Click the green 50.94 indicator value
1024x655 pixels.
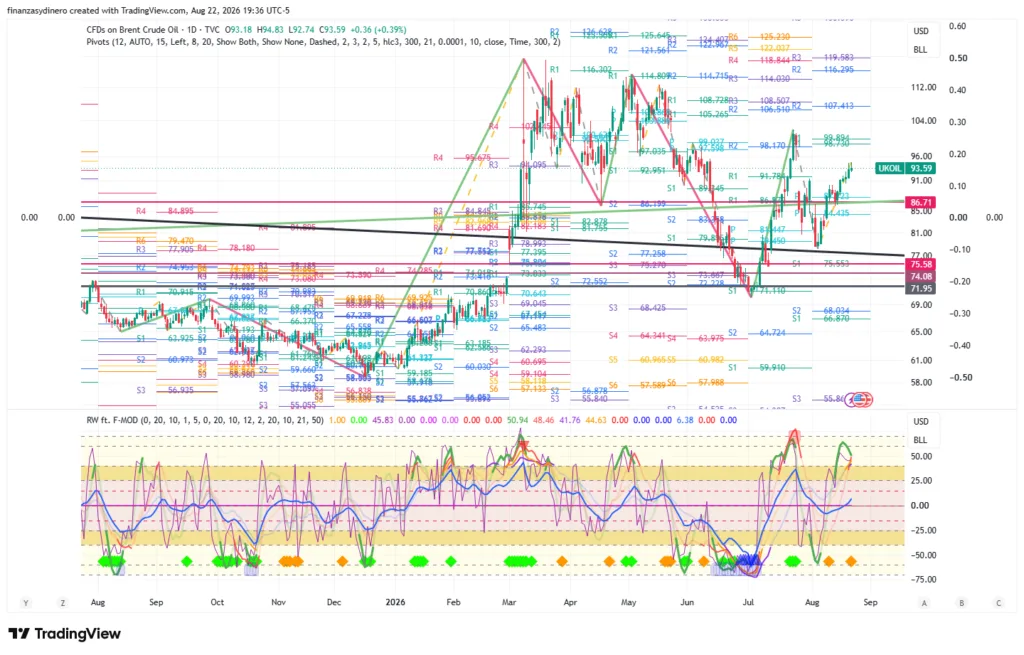[x=518, y=420]
